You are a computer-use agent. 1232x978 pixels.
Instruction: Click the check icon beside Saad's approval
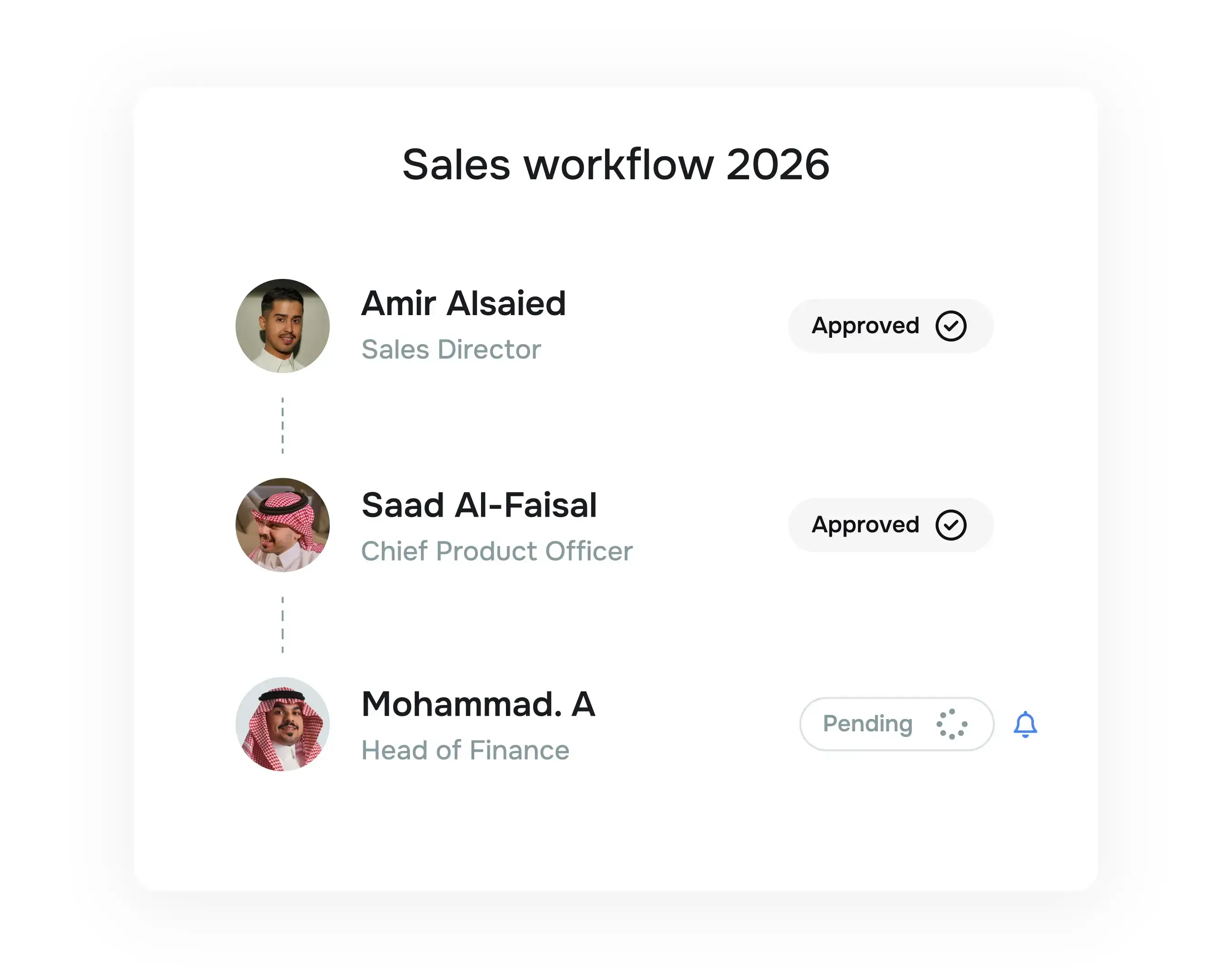tap(950, 524)
